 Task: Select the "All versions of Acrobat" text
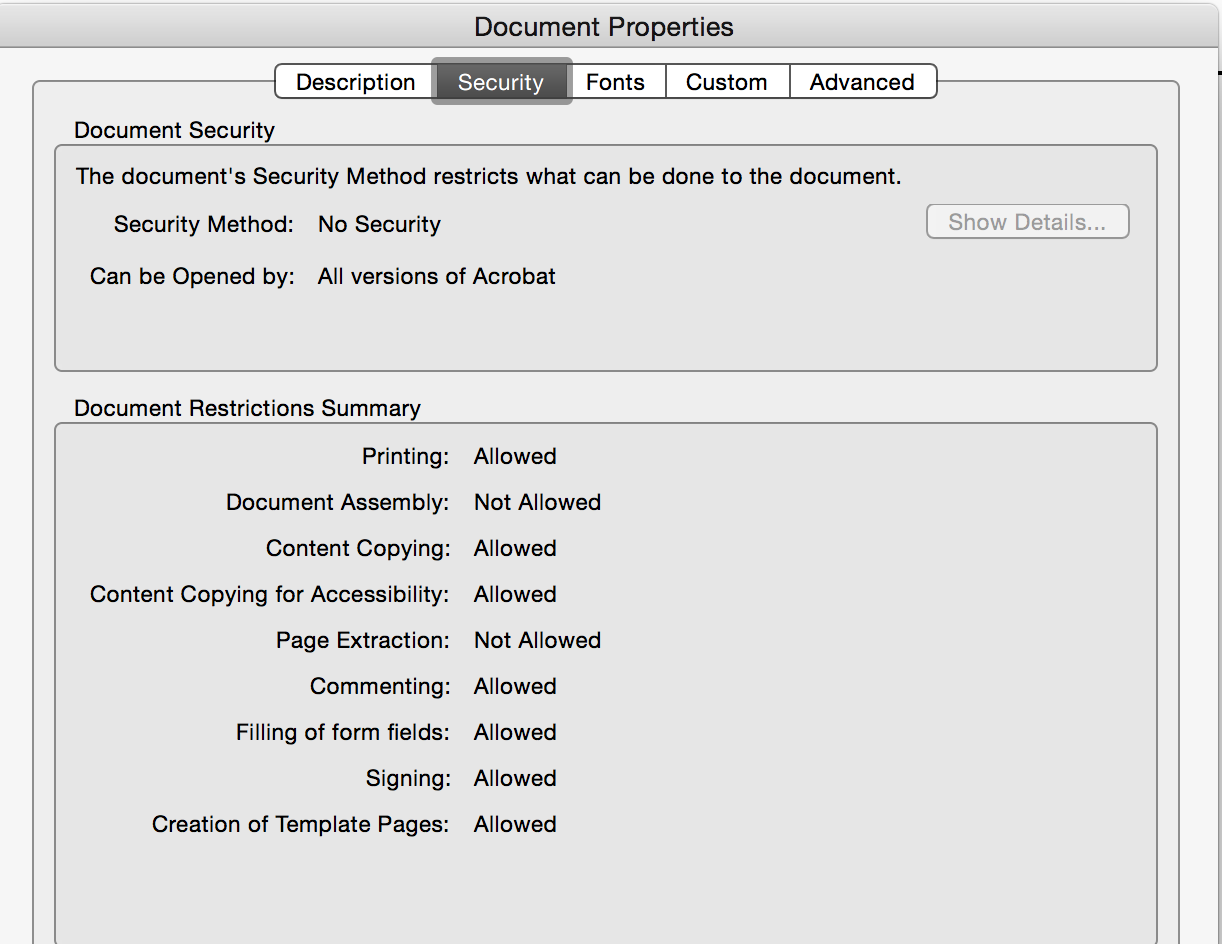436,276
